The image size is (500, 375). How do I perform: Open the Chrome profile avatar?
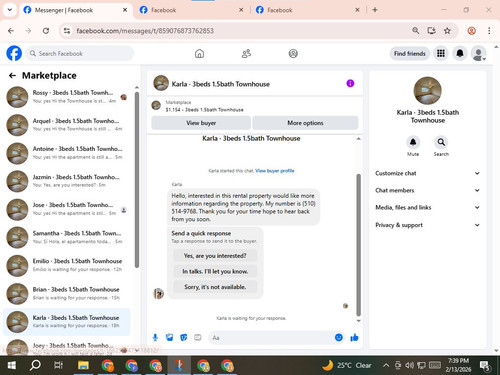coord(471,31)
